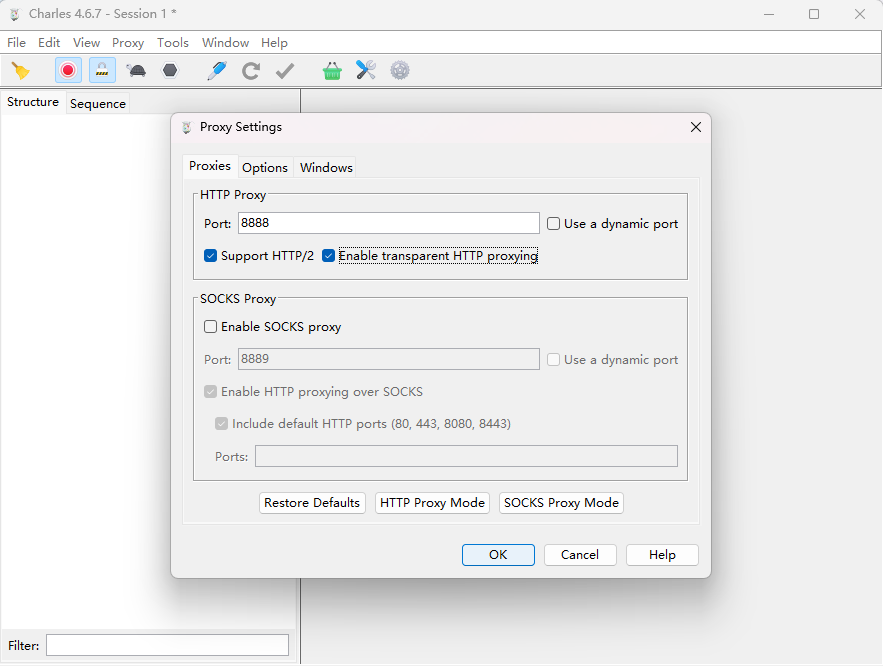Image resolution: width=883 pixels, height=666 pixels.
Task: Minimize the Charles window
Action: coord(769,14)
